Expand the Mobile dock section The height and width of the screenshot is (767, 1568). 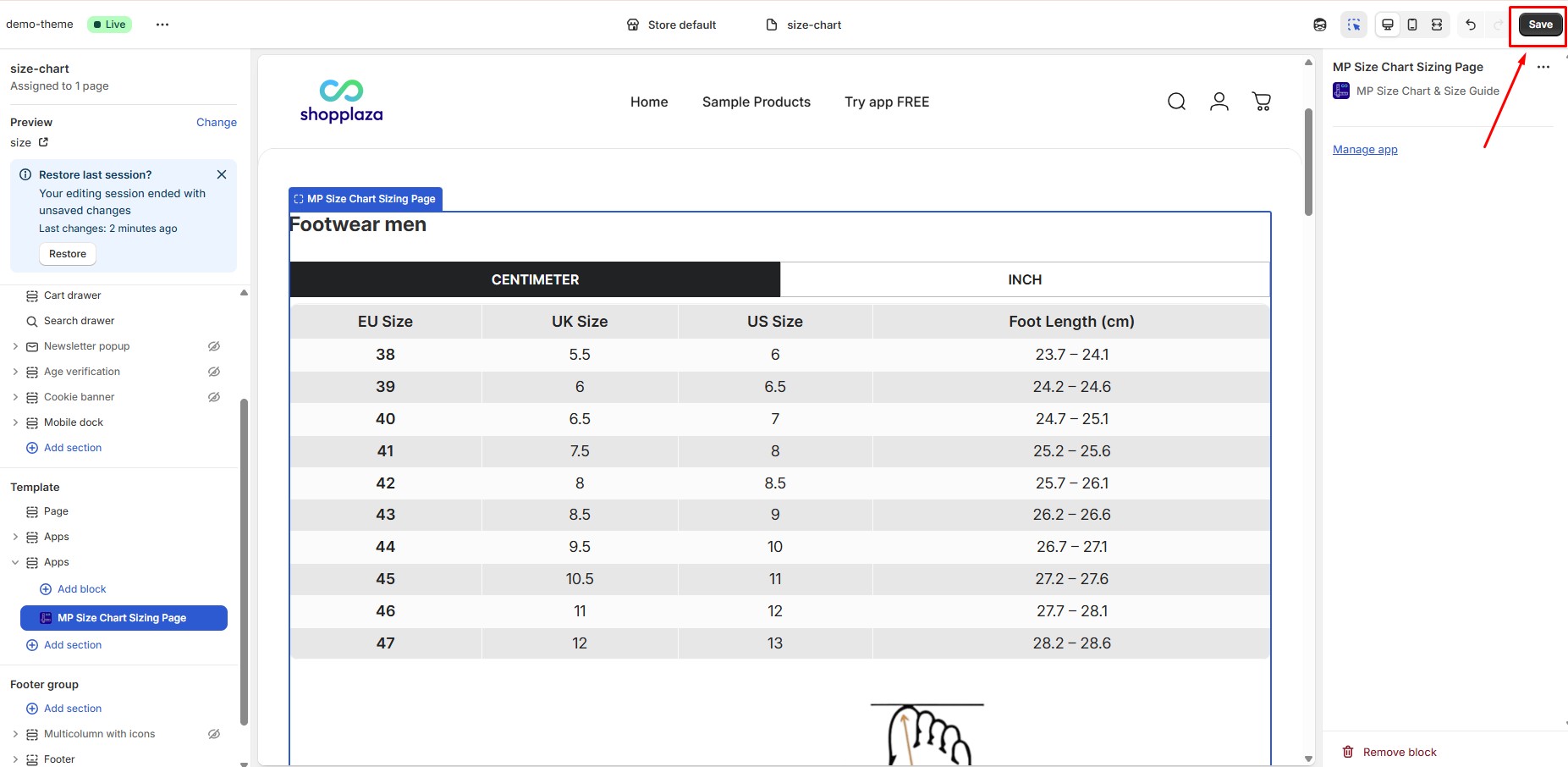[x=15, y=422]
